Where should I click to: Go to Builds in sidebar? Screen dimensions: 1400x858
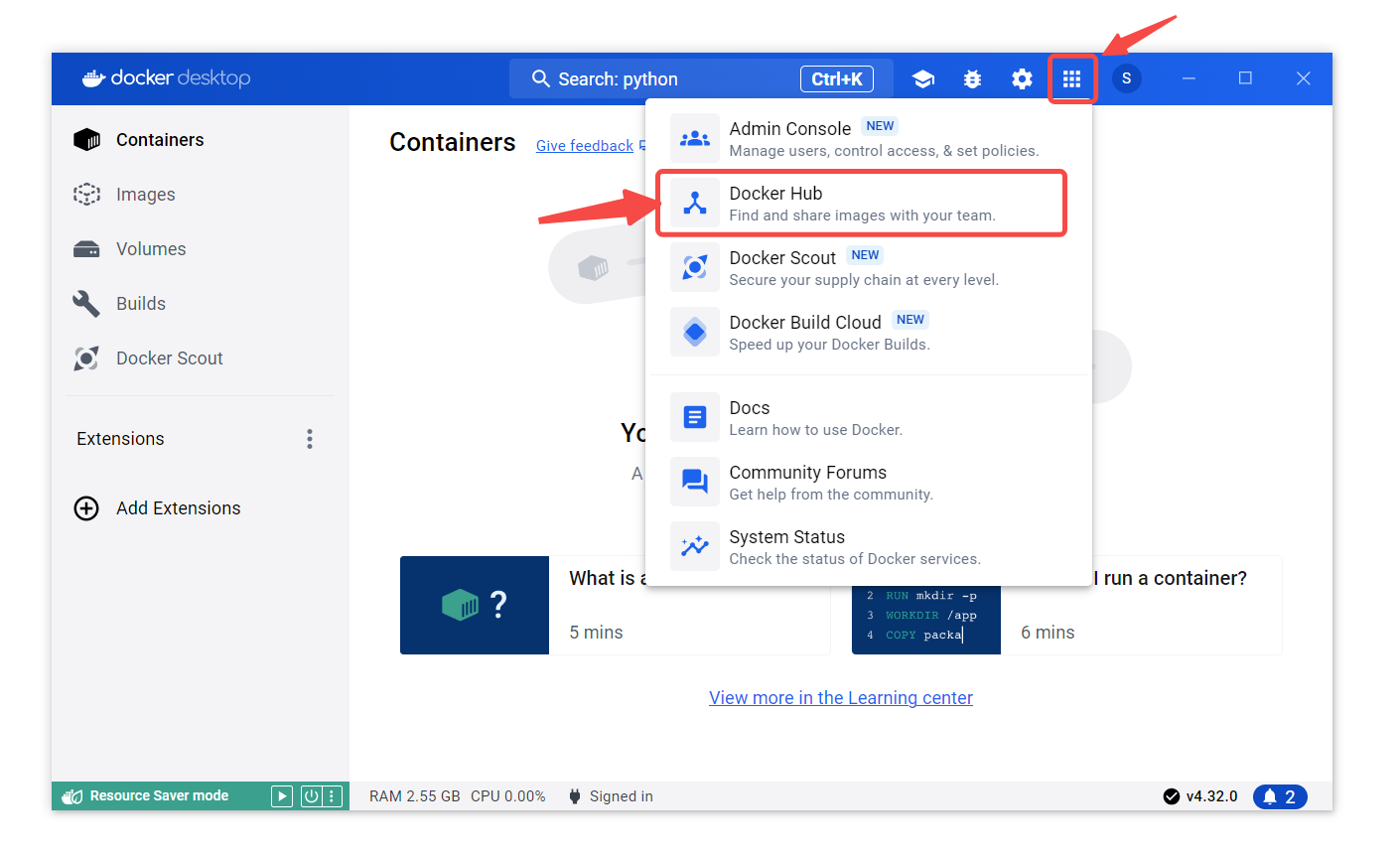(x=201, y=304)
